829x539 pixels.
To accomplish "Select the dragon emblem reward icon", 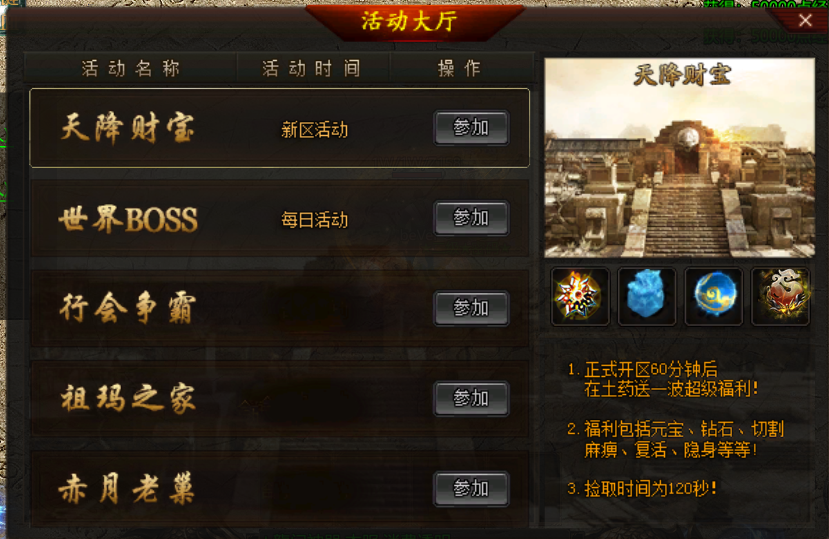I will coord(780,296).
